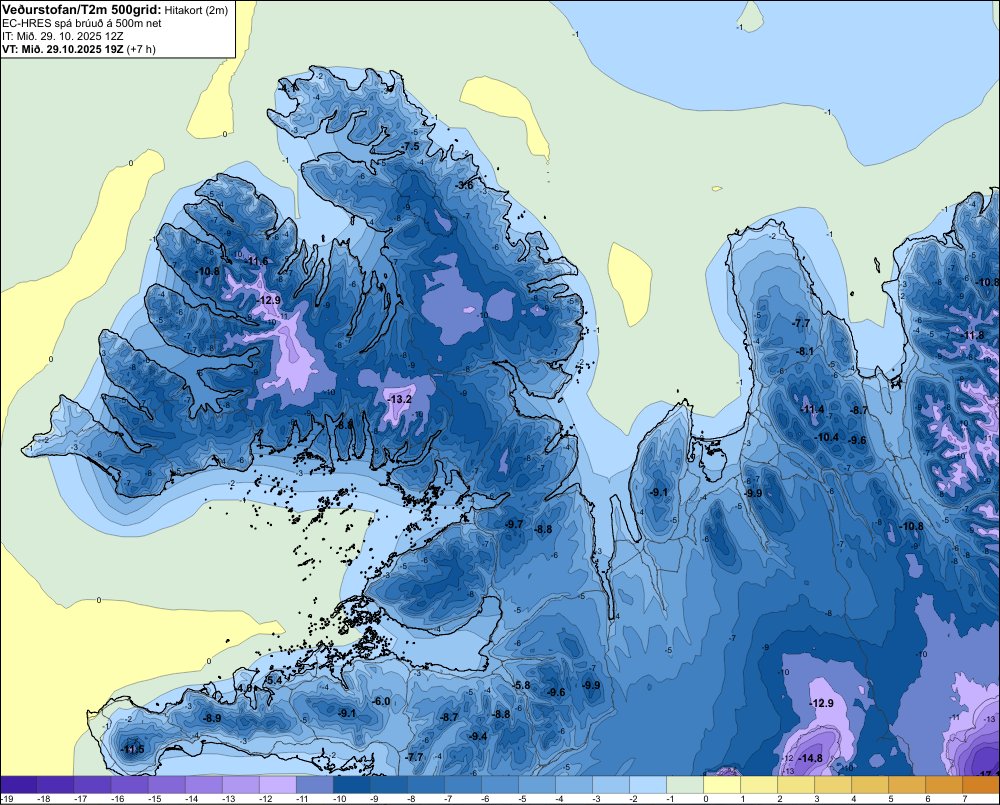Click the -5.4 temperature label
Screen dimensions: 1000x805
pos(274,681)
